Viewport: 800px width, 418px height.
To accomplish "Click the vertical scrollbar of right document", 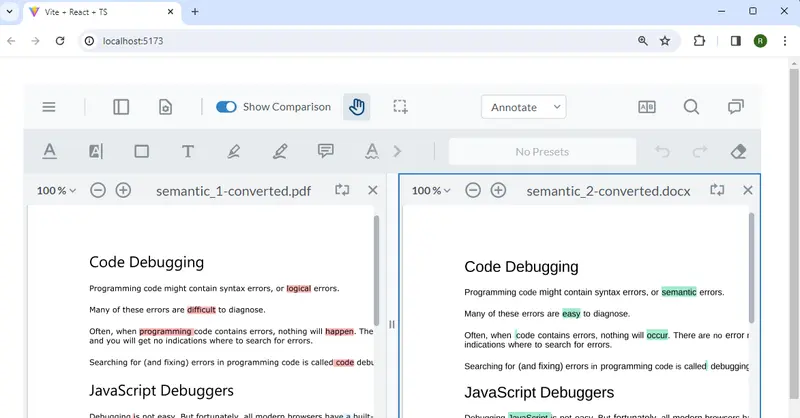I will [752, 268].
